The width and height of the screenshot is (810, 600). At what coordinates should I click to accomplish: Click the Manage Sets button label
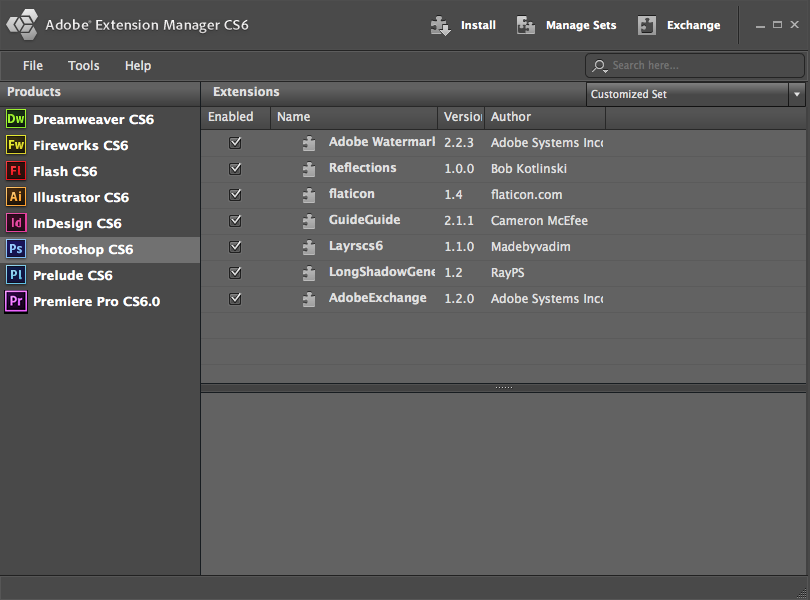[581, 25]
